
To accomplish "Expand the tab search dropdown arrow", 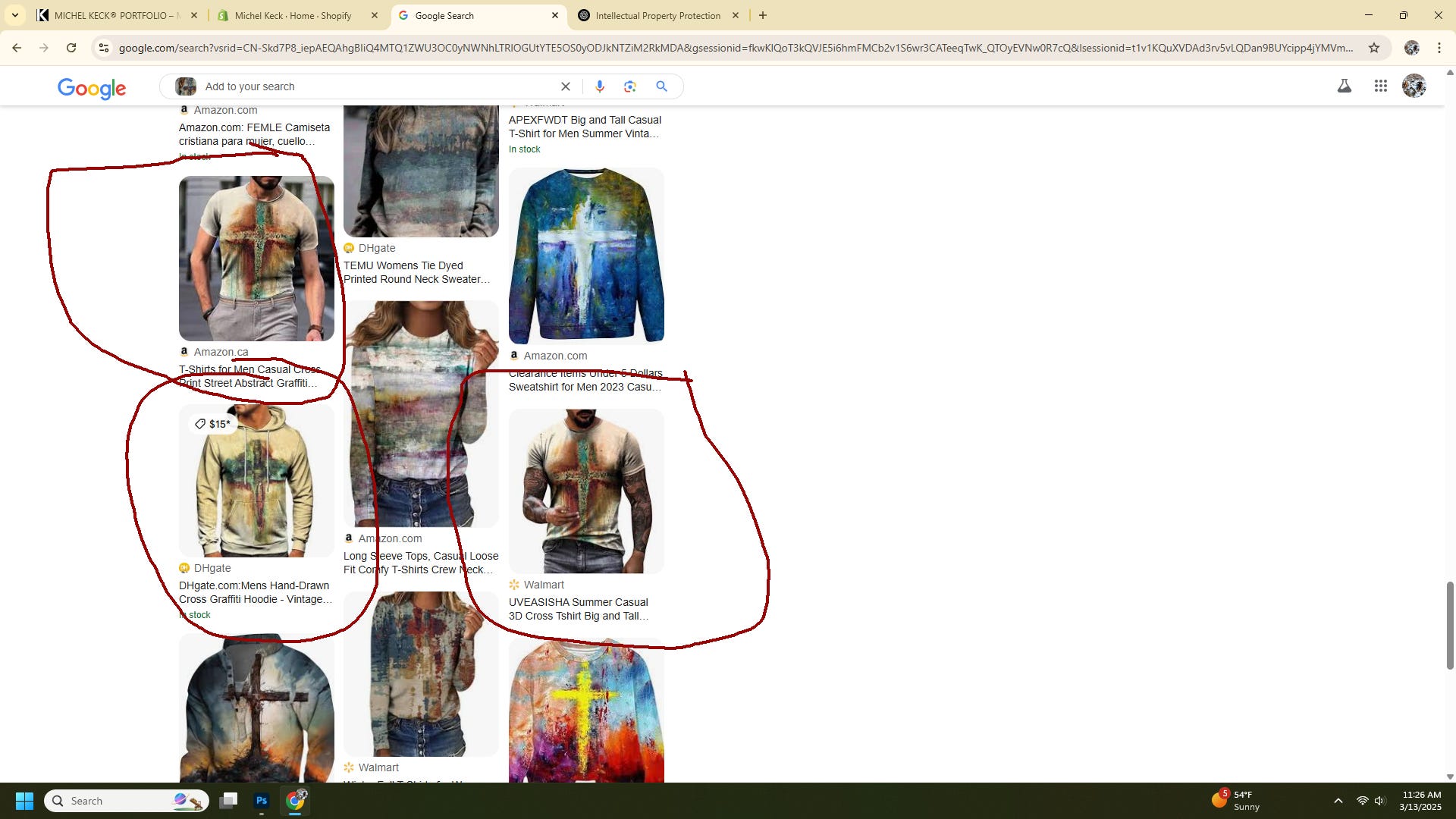I will 15,15.
